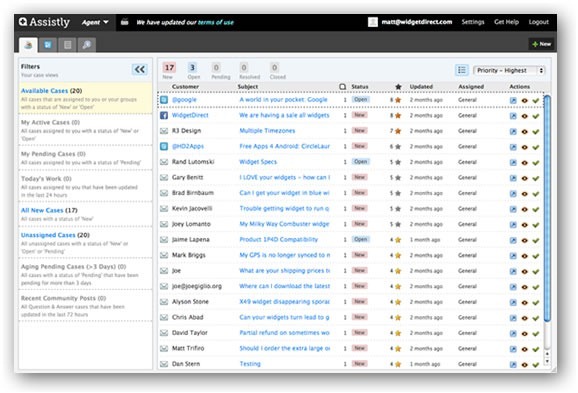Image resolution: width=578 pixels, height=393 pixels.
Task: Collapse the Filters panel with double chevron
Action: point(140,69)
